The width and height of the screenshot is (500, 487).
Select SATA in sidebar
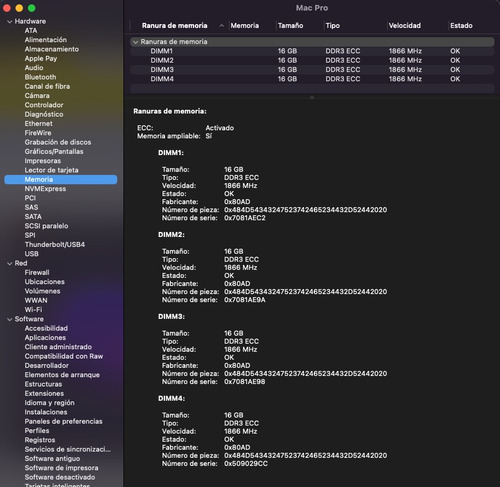pyautogui.click(x=33, y=217)
